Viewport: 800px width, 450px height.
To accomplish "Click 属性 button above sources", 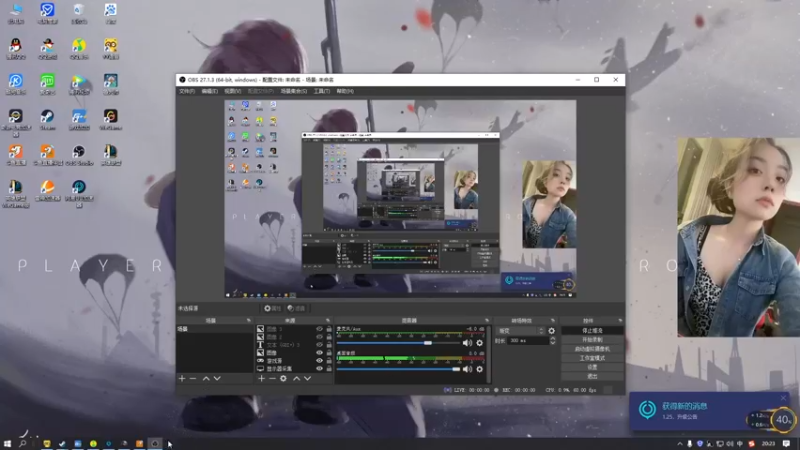I will pos(272,308).
